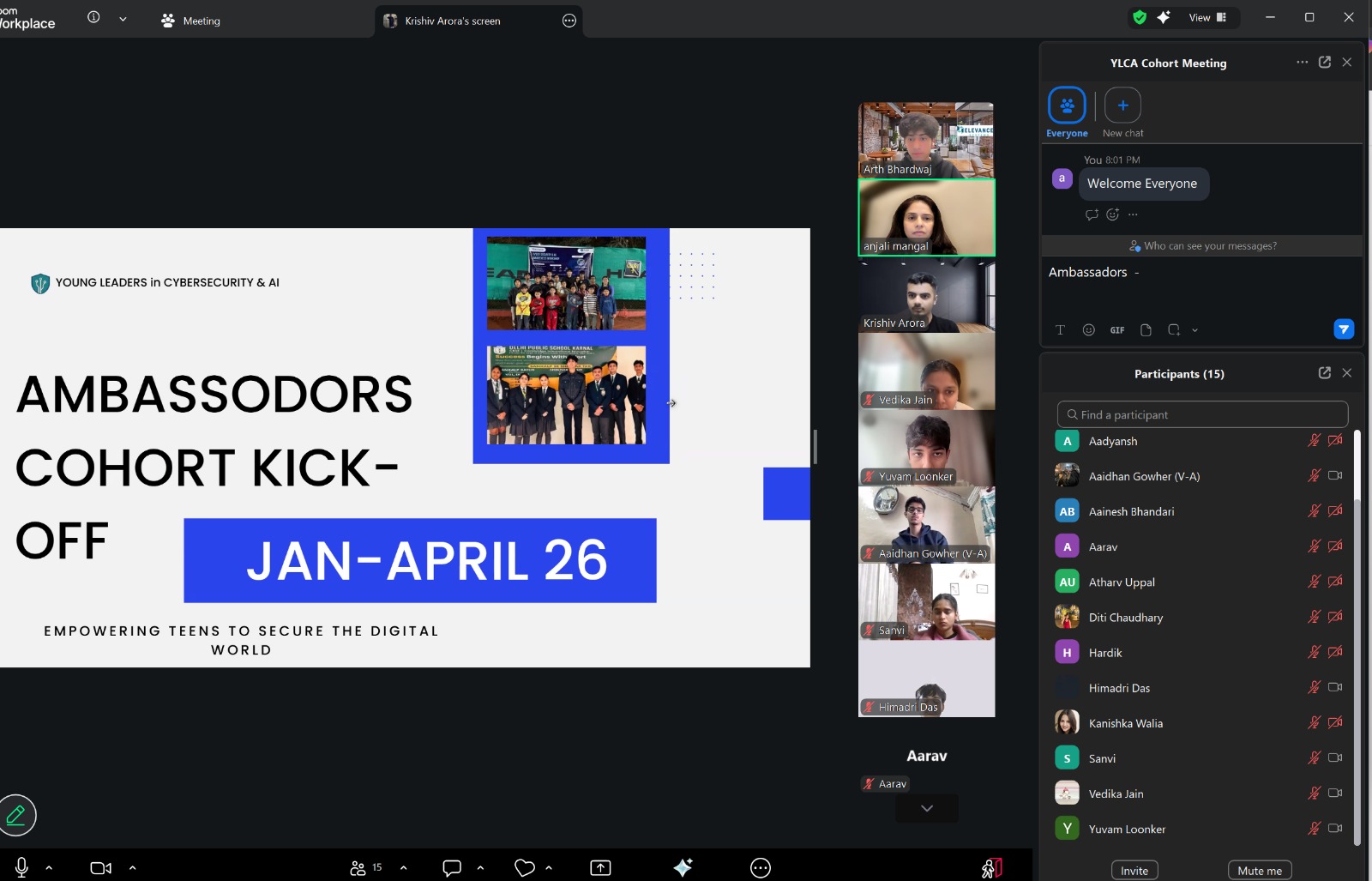Image resolution: width=1372 pixels, height=881 pixels.
Task: Click the Share screen icon
Action: 600,868
